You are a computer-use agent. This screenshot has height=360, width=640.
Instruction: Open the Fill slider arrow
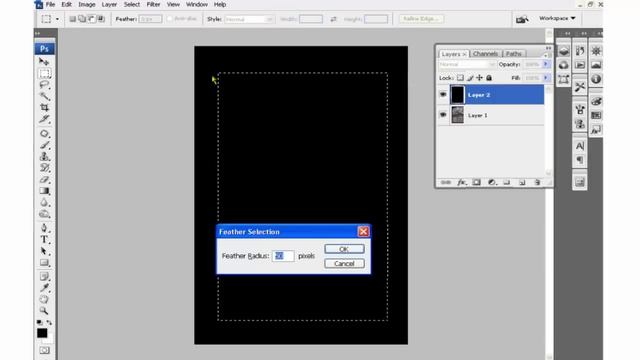click(x=546, y=78)
